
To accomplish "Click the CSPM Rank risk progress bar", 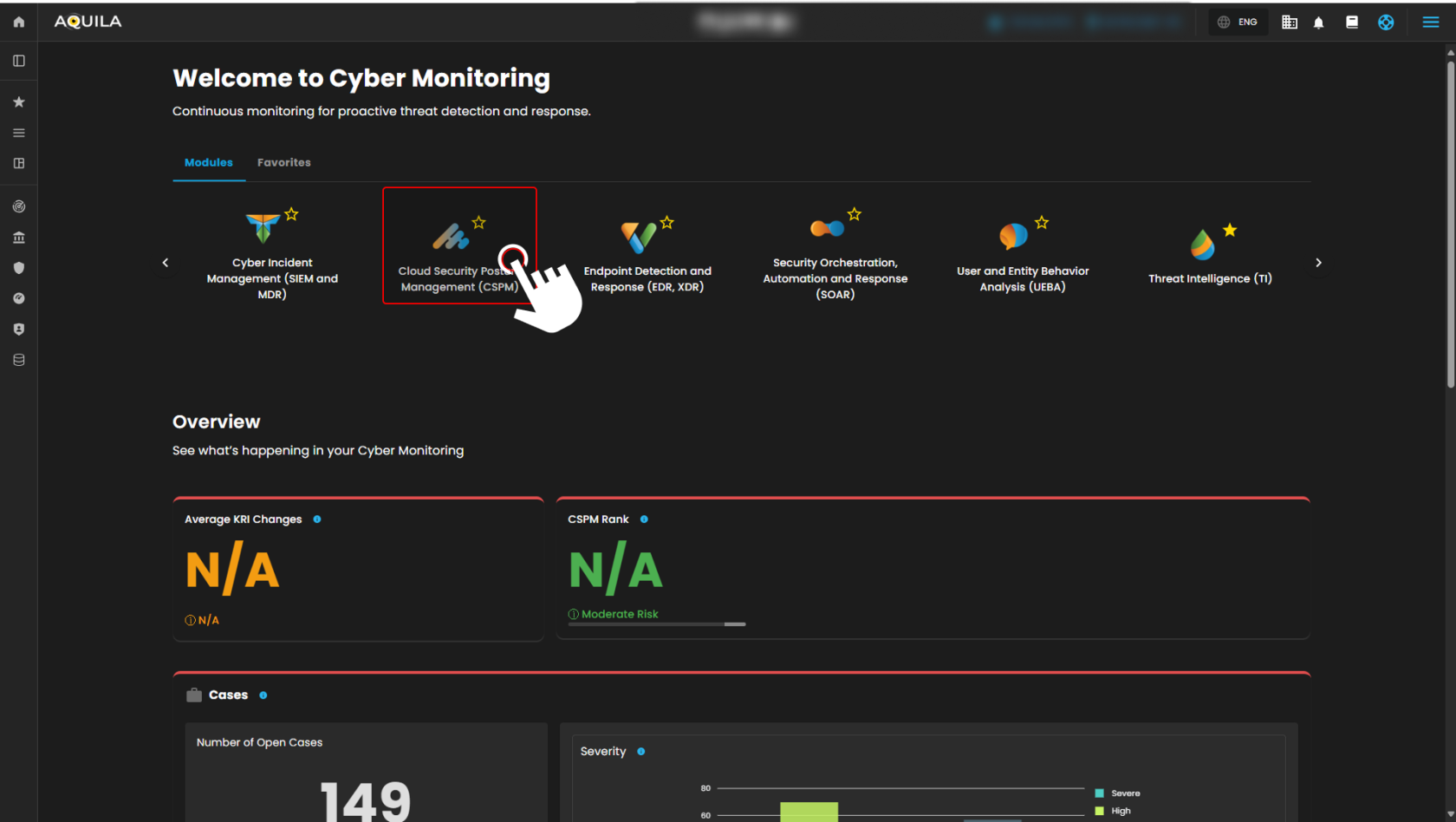I will coord(656,624).
